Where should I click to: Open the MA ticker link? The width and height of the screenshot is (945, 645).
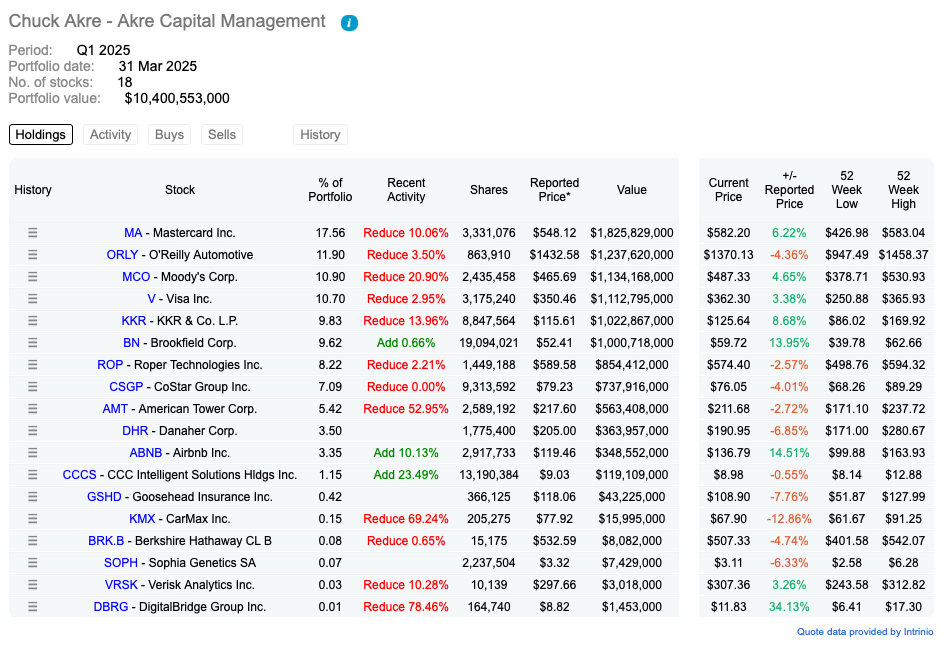[133, 233]
